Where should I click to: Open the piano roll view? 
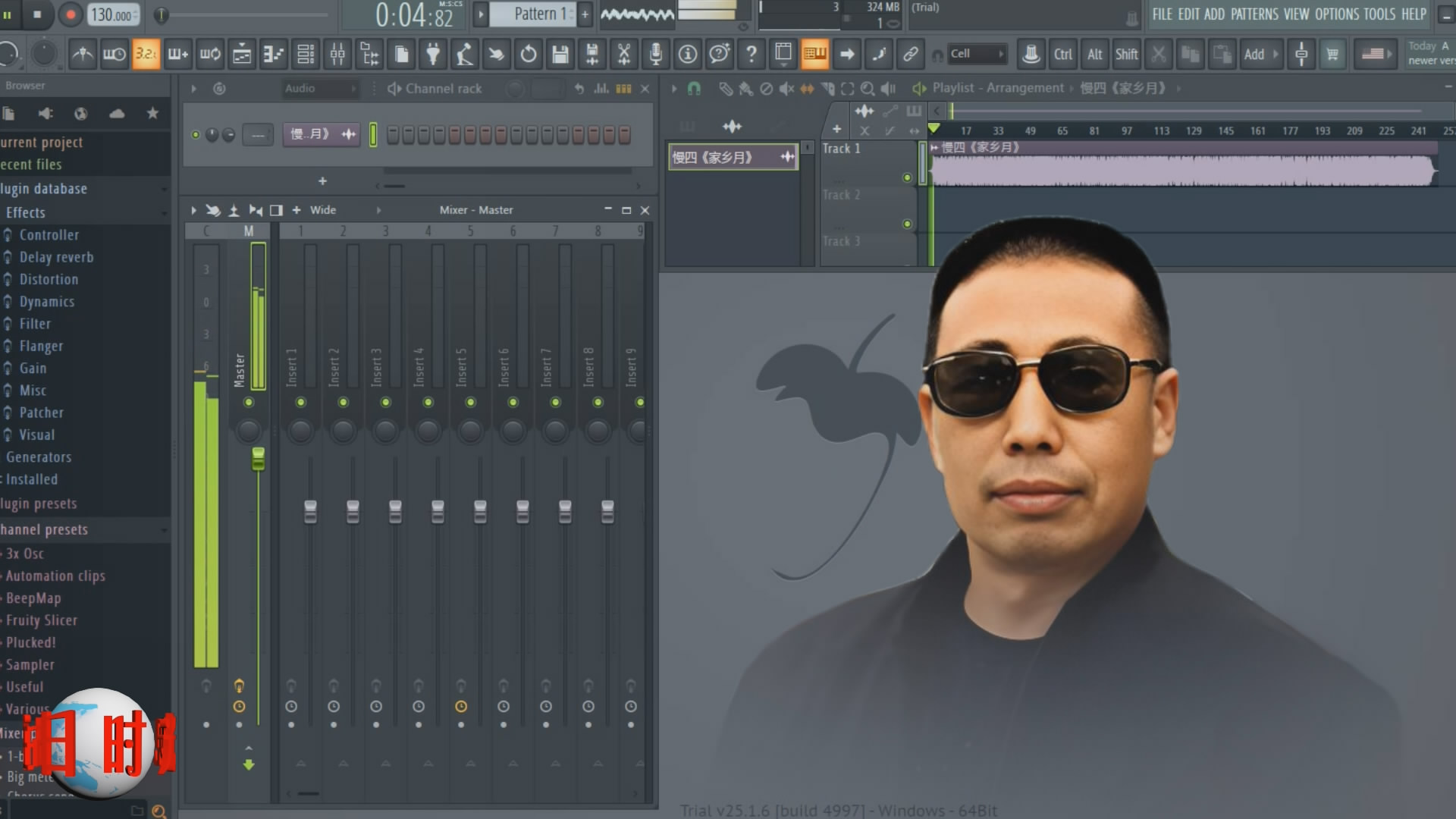(x=274, y=54)
